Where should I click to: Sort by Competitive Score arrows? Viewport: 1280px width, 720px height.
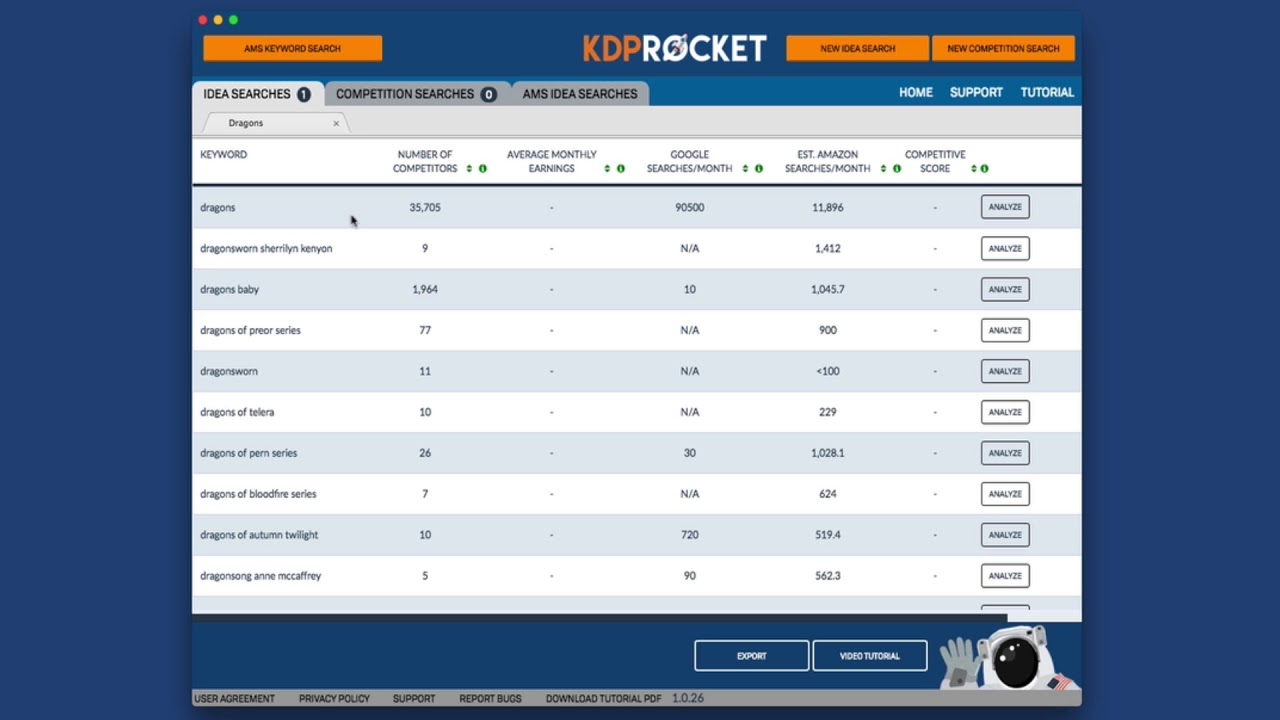tap(973, 169)
